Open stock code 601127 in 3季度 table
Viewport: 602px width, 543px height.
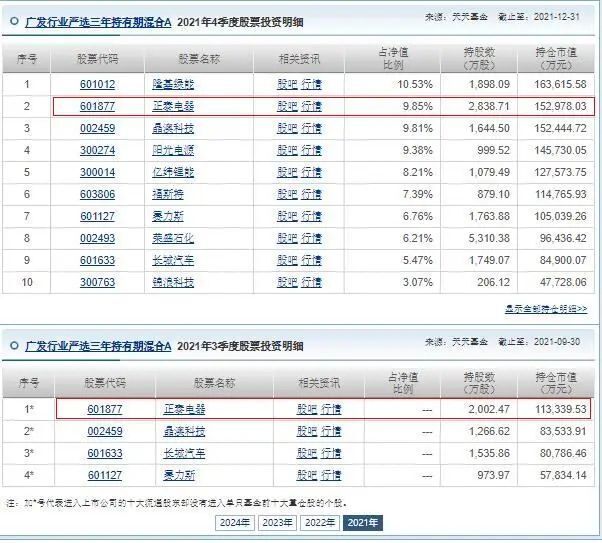tap(105, 475)
